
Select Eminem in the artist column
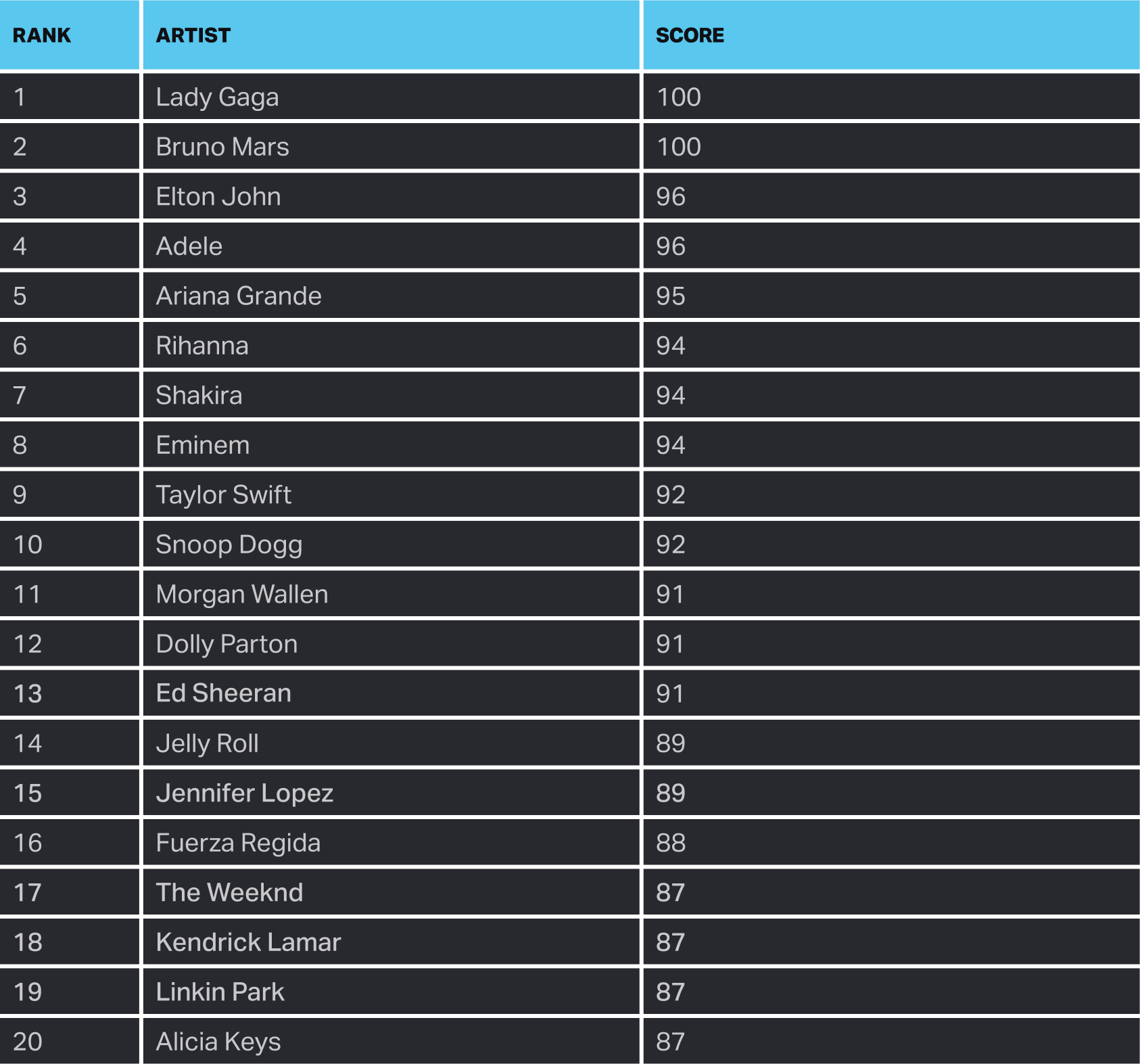(203, 445)
